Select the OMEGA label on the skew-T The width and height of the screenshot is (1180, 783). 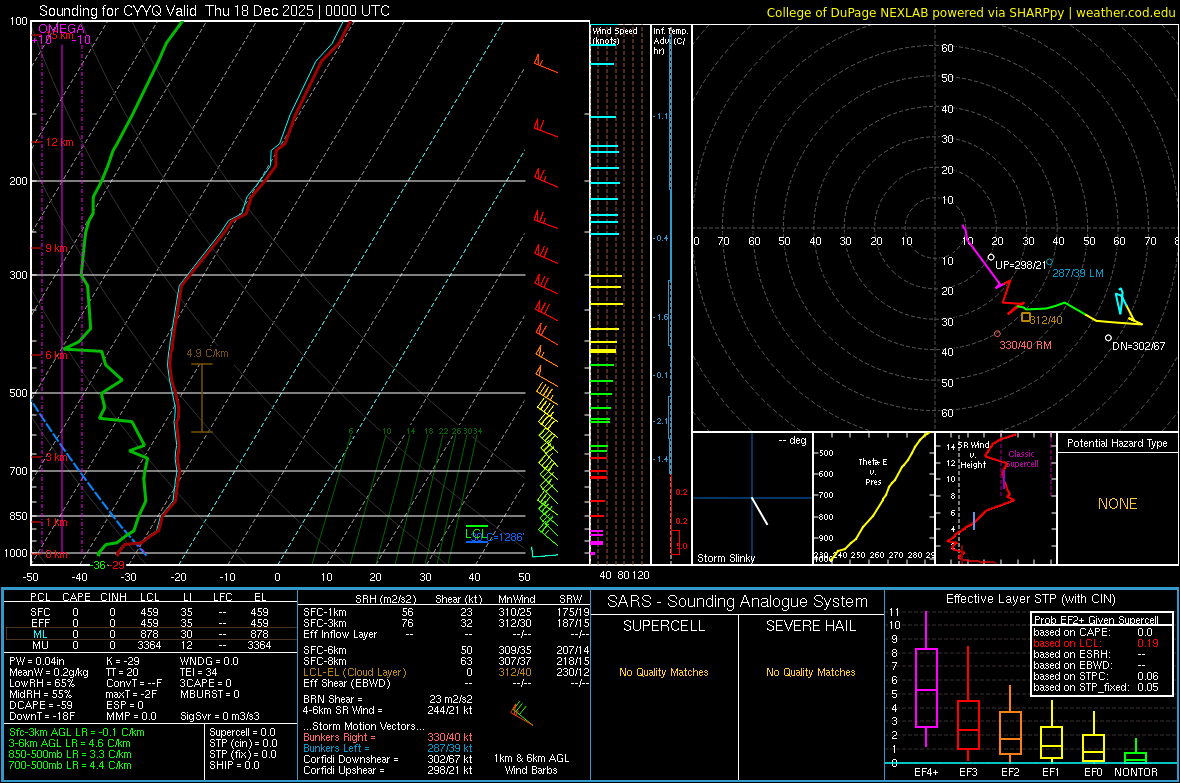[x=61, y=29]
